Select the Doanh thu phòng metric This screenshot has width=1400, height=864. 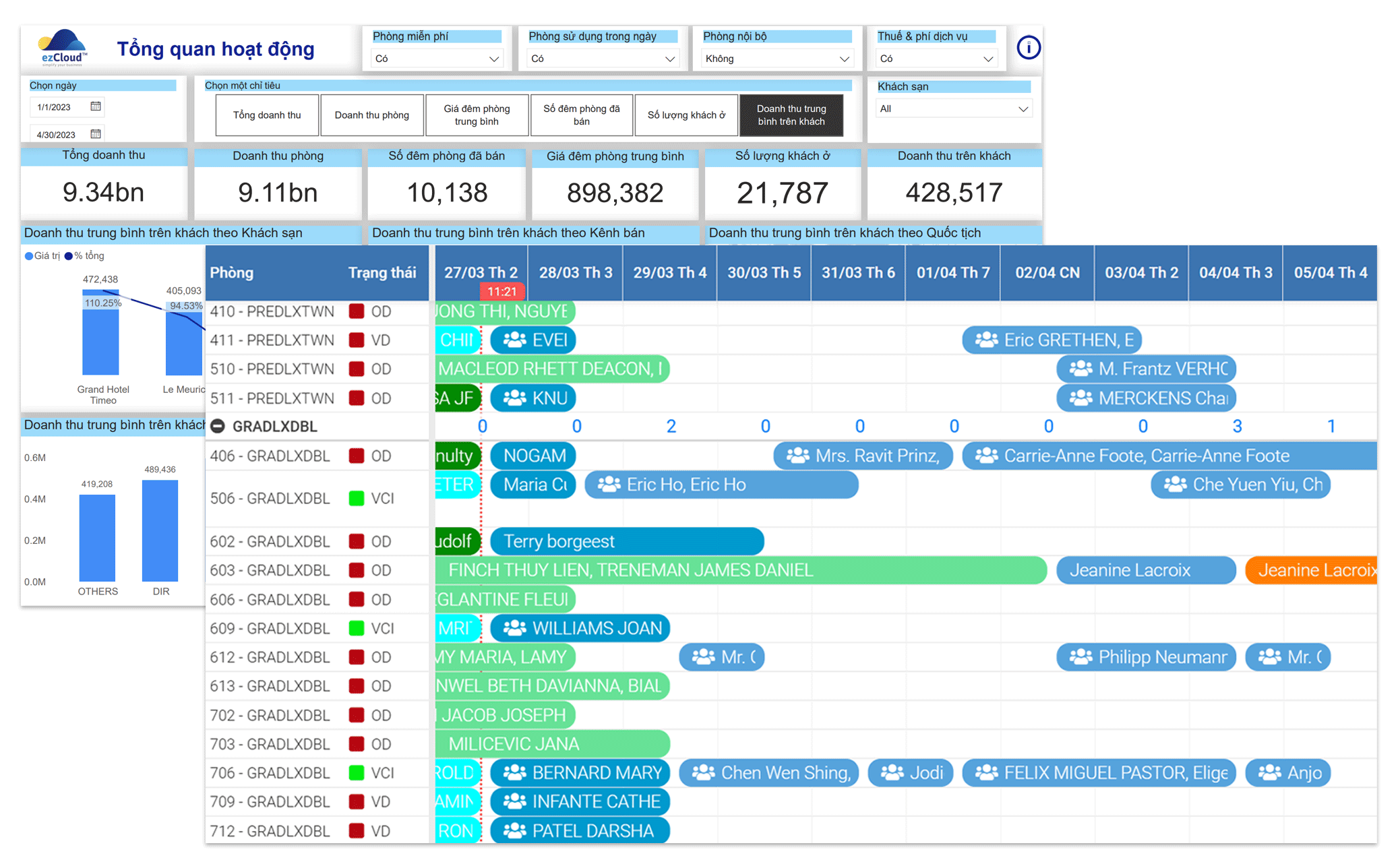tap(372, 115)
